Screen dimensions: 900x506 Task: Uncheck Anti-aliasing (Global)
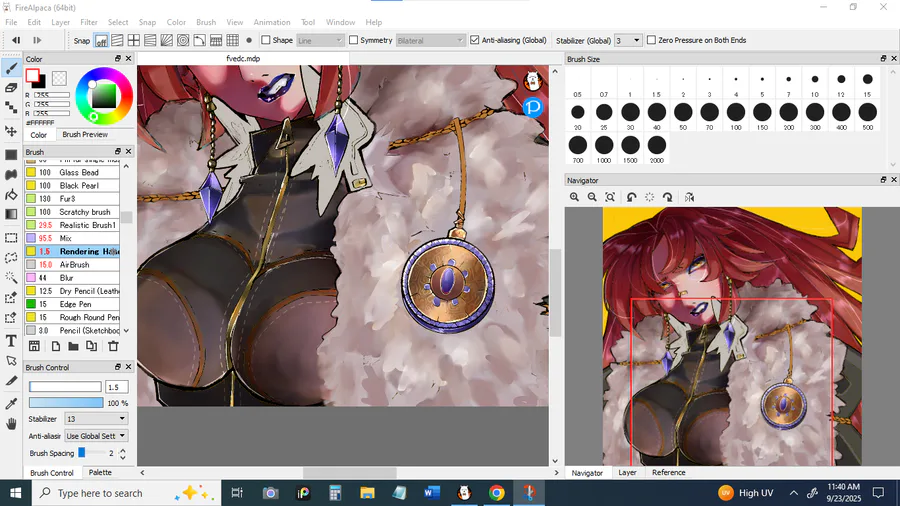pyautogui.click(x=475, y=40)
